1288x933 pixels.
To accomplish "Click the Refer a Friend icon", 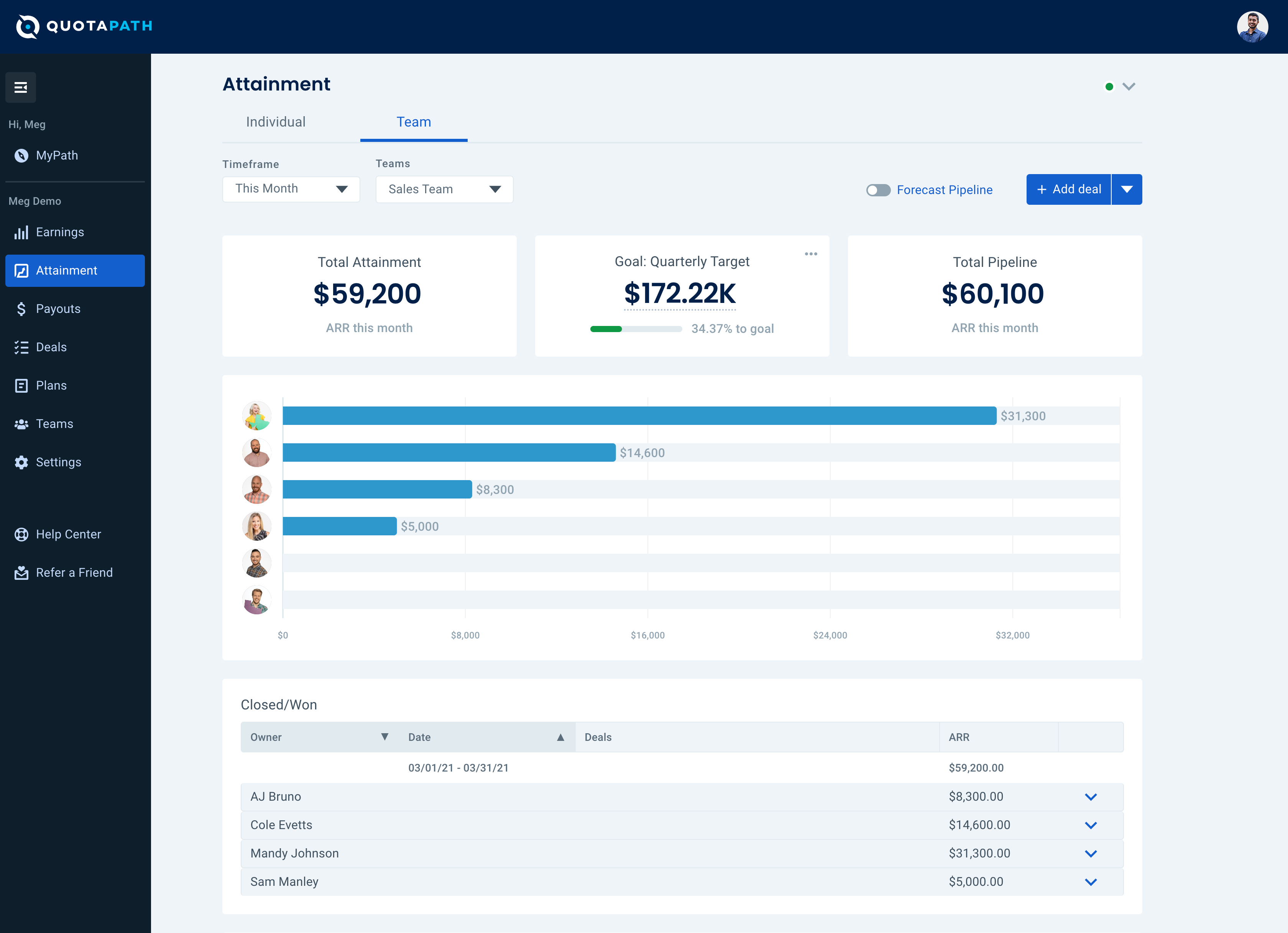I will pos(21,572).
